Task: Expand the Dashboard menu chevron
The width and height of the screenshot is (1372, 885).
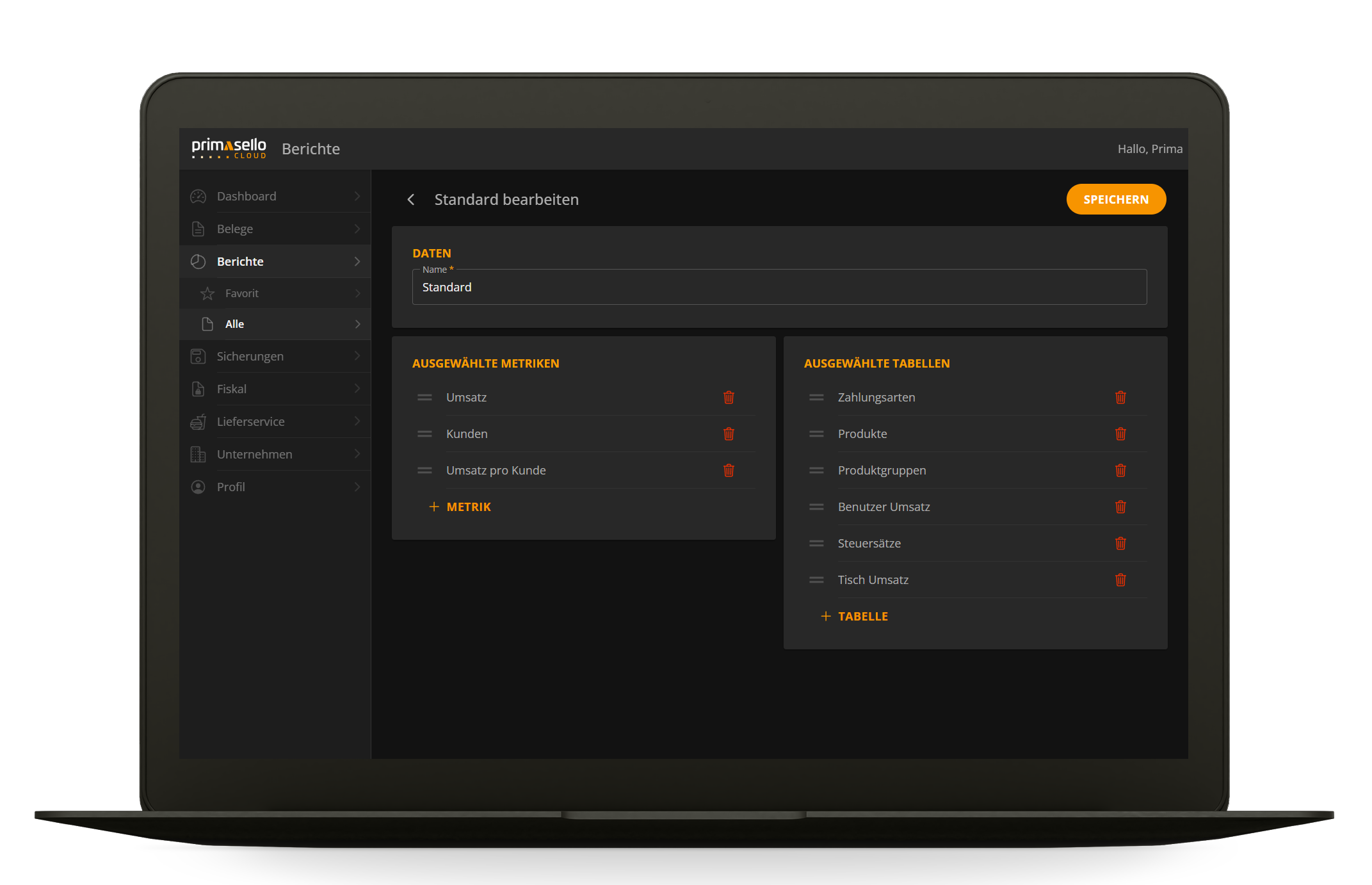Action: click(357, 196)
